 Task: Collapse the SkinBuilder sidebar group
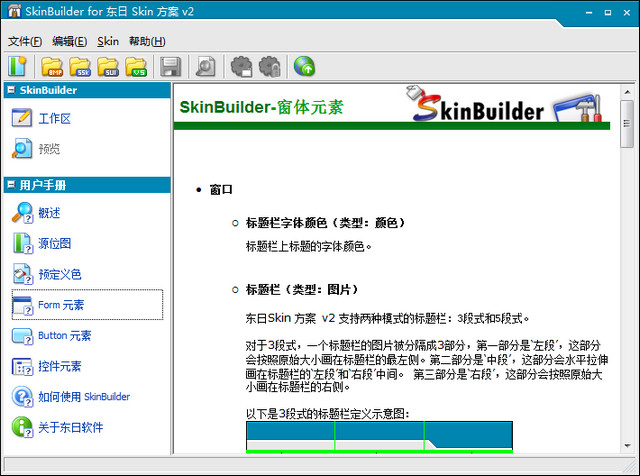click(x=11, y=90)
